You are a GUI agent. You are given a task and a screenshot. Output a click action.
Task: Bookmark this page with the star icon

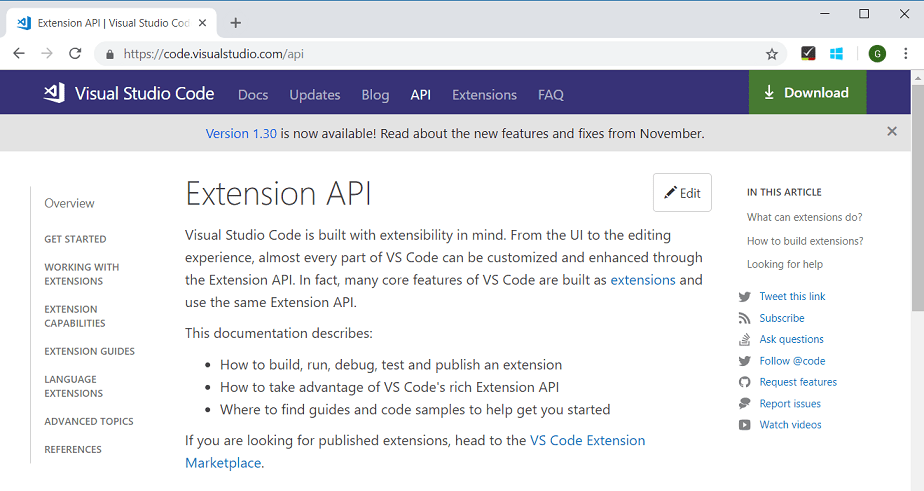click(772, 54)
